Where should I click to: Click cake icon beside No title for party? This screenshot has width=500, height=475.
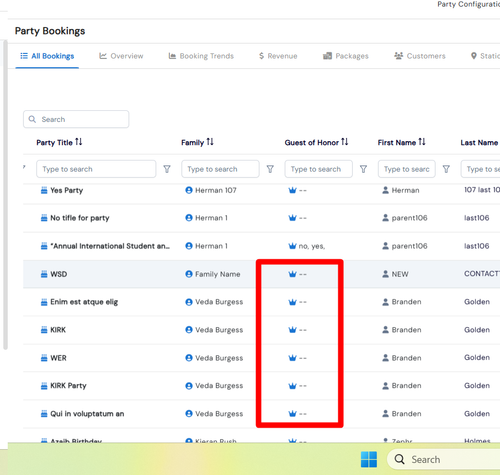[x=44, y=218]
